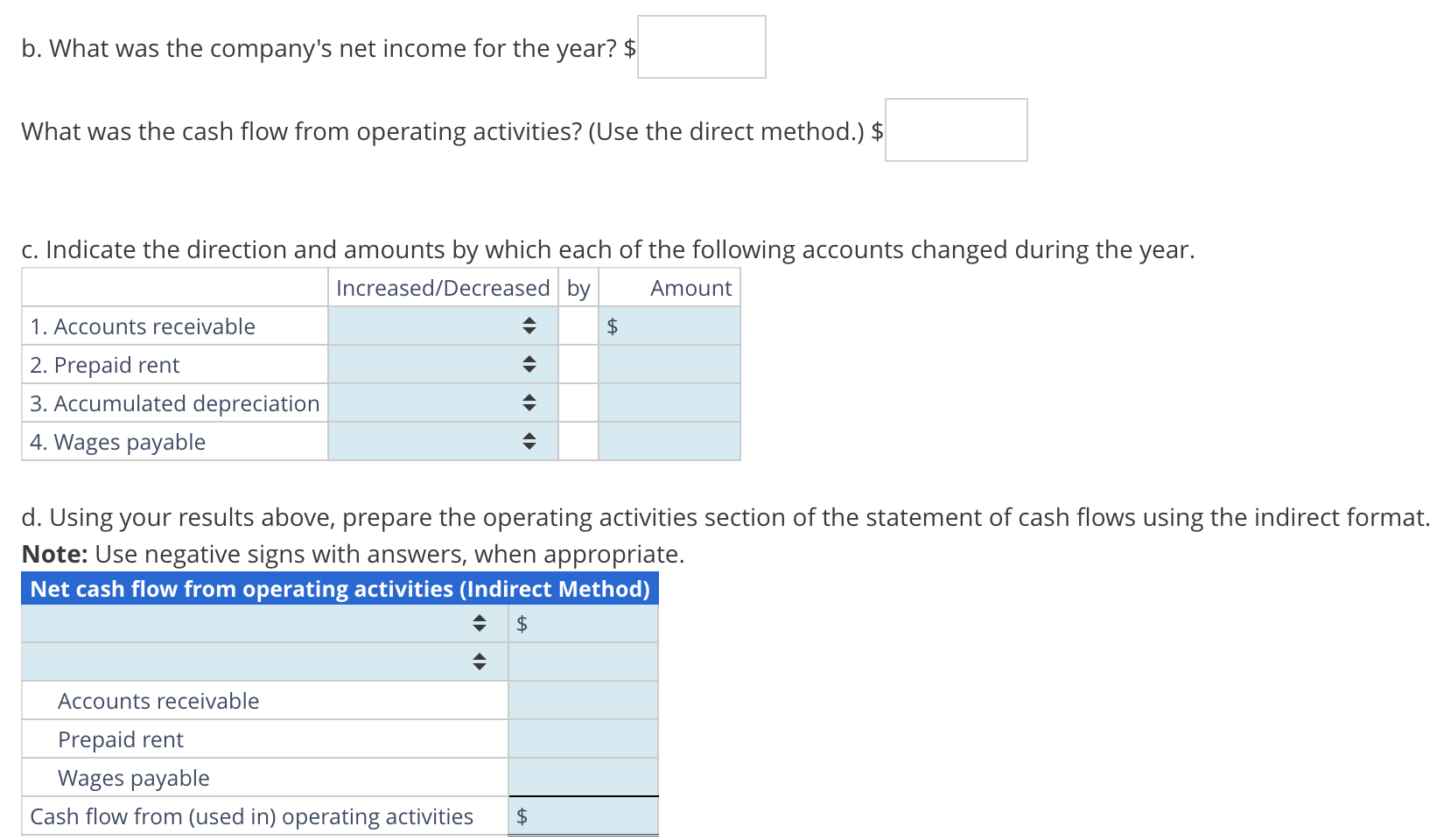Click the net income answer box

click(700, 46)
